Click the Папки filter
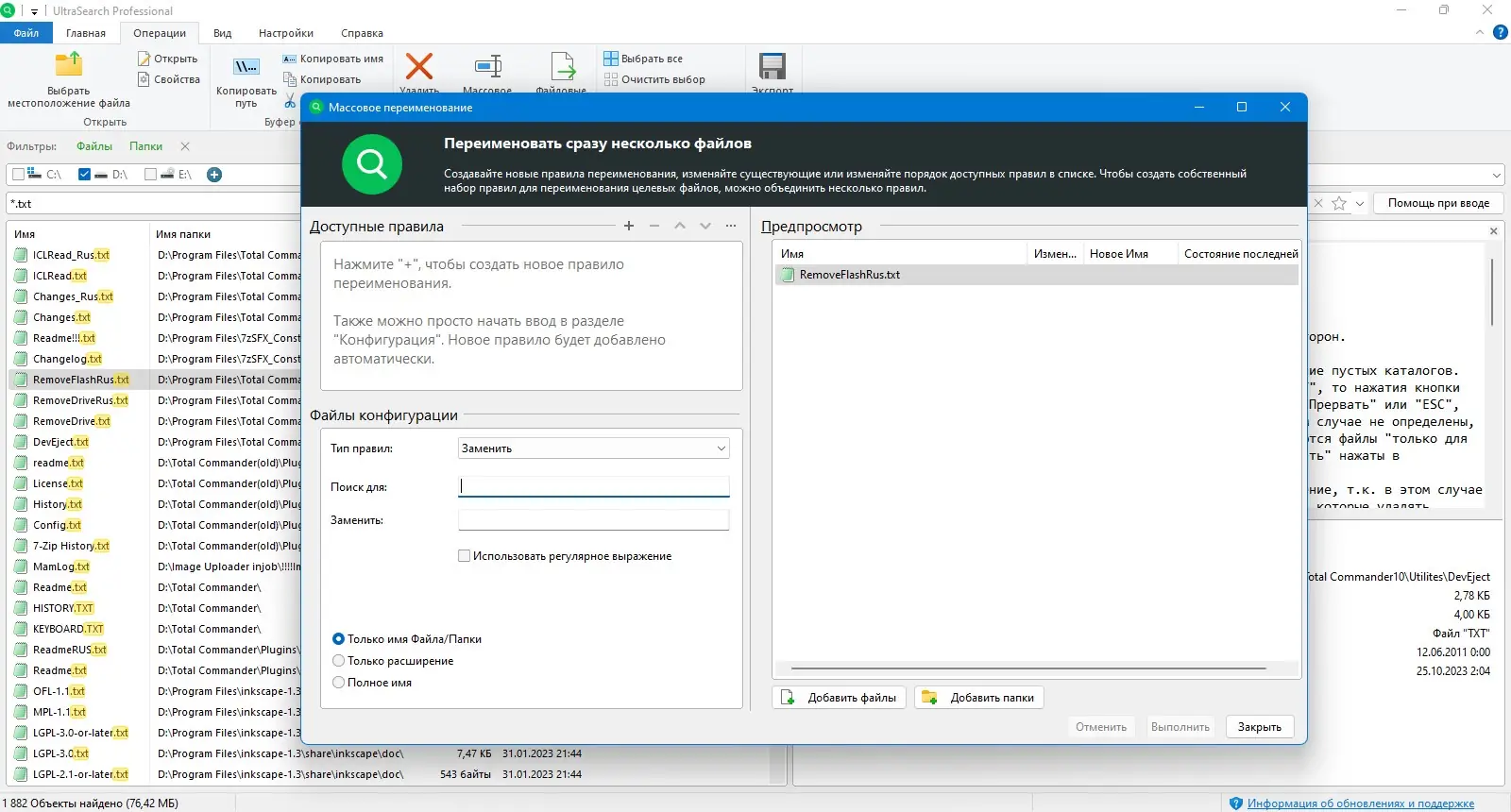The height and width of the screenshot is (812, 1511). [x=146, y=146]
